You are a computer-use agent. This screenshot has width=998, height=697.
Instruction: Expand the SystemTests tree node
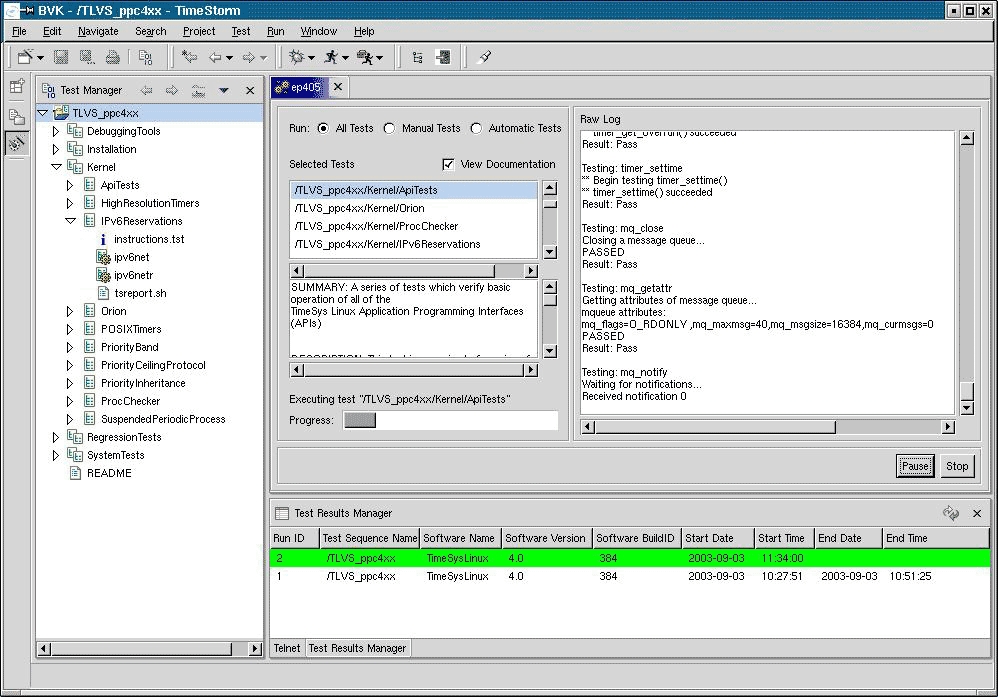coord(56,455)
